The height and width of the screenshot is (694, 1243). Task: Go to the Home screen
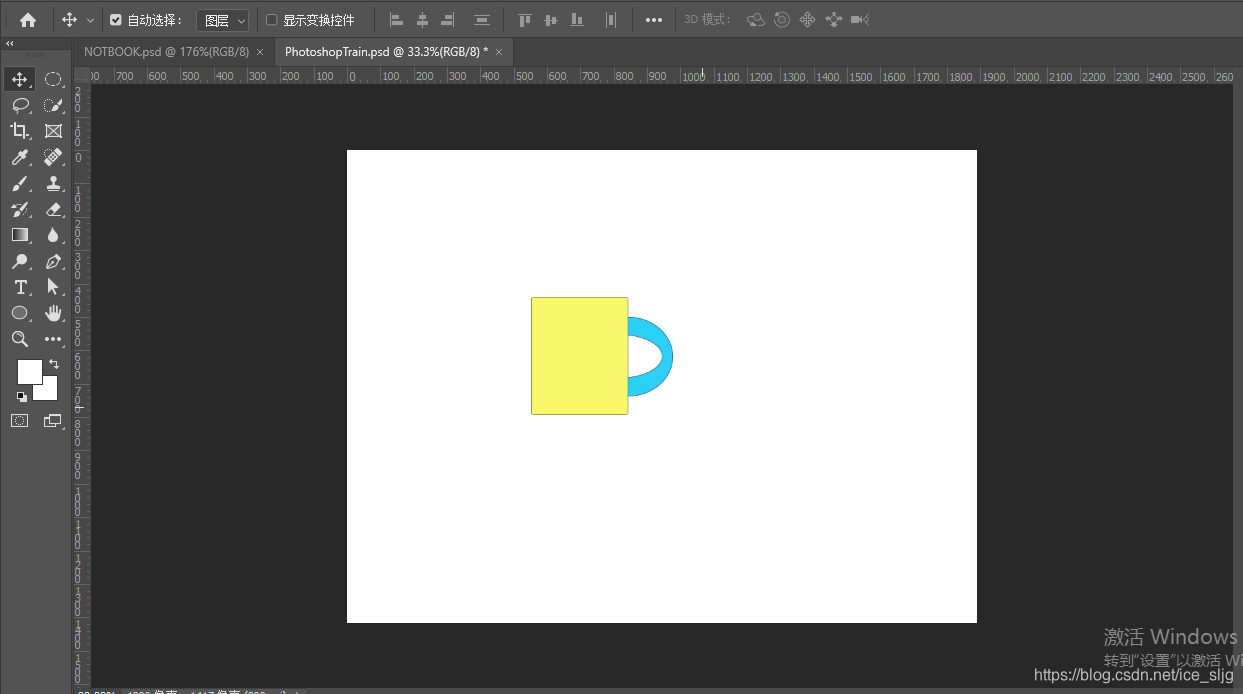point(28,19)
